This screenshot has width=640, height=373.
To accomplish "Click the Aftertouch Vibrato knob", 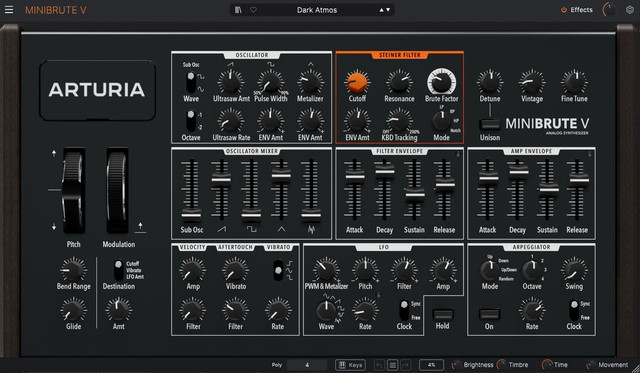I will pyautogui.click(x=235, y=270).
